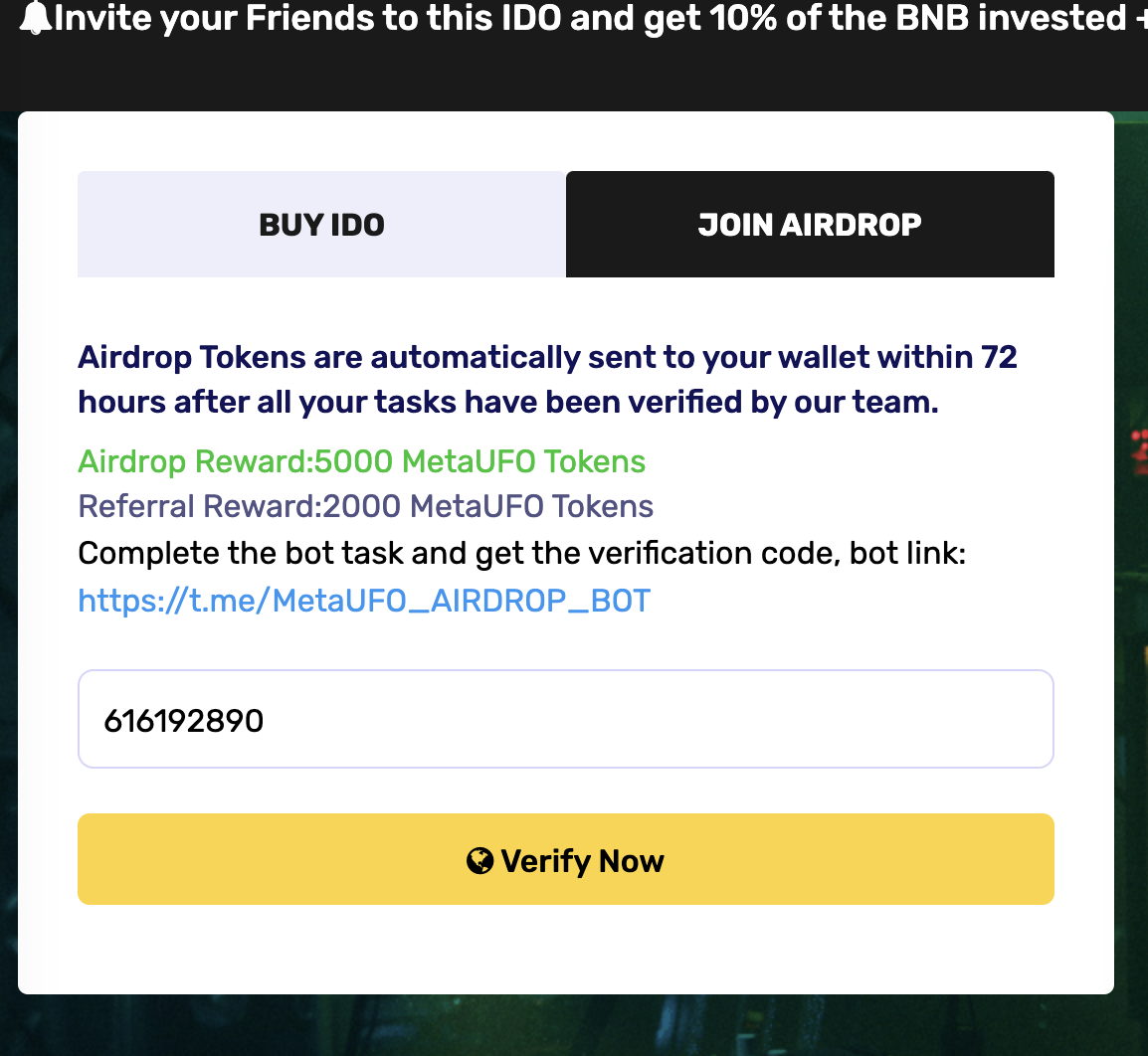
Task: Click 'verified by our team' heading text
Action: click(x=776, y=402)
